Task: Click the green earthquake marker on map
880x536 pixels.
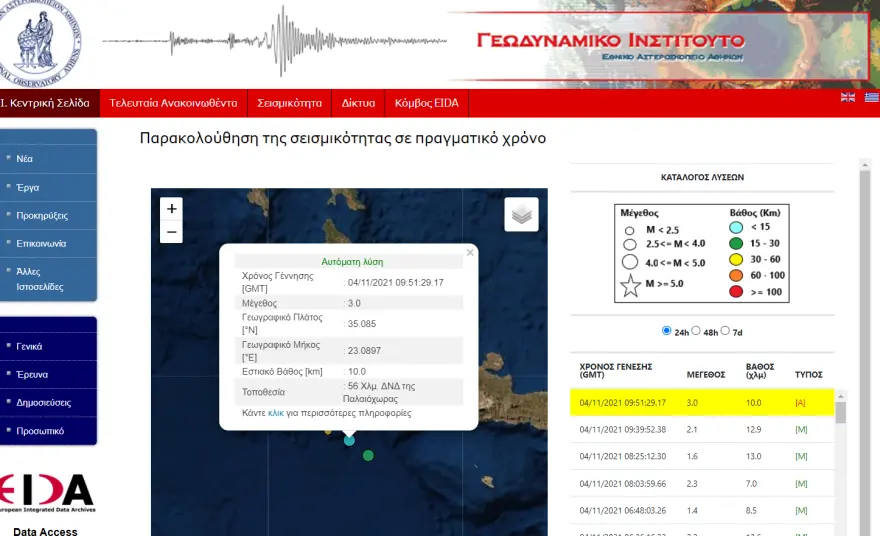Action: [x=368, y=455]
